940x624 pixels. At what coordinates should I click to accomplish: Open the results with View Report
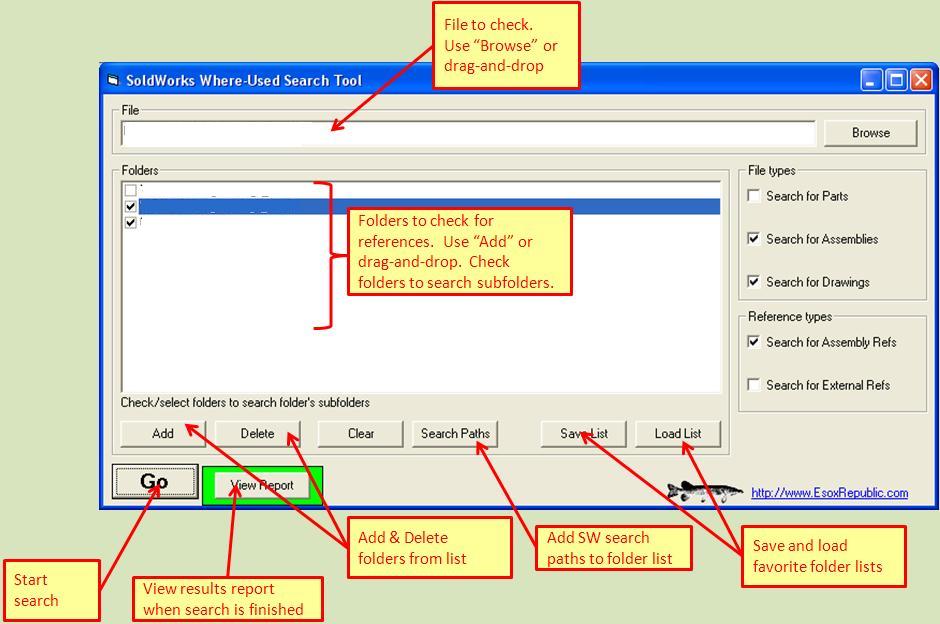262,484
